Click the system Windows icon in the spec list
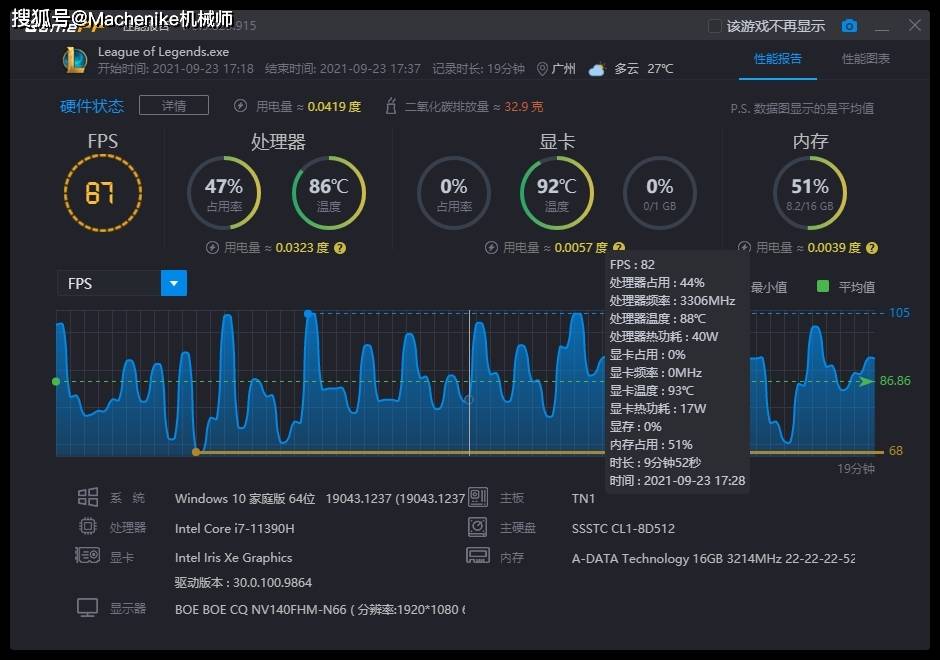This screenshot has height=660, width=940. tap(88, 497)
